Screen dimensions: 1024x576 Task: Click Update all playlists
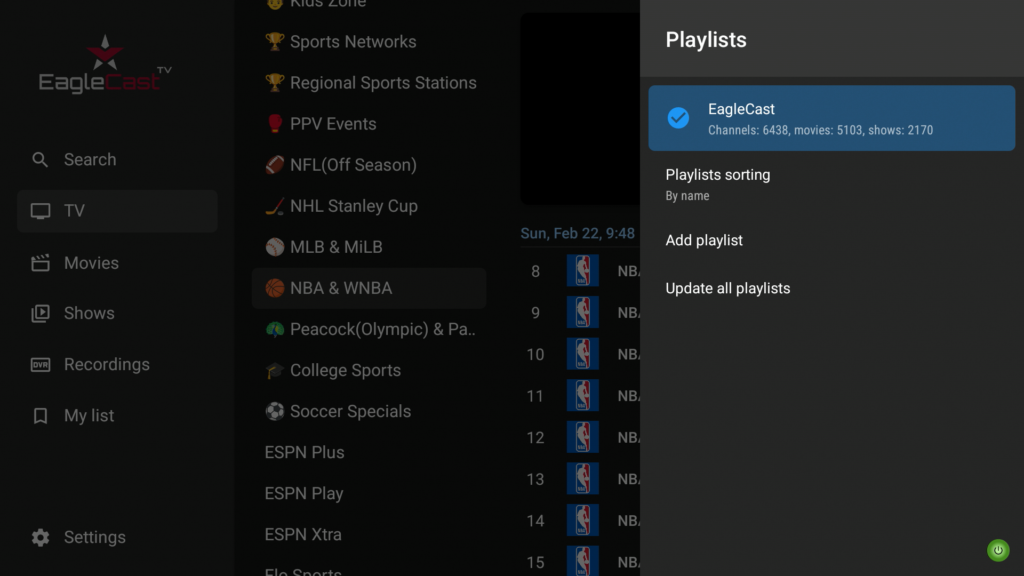pyautogui.click(x=728, y=288)
